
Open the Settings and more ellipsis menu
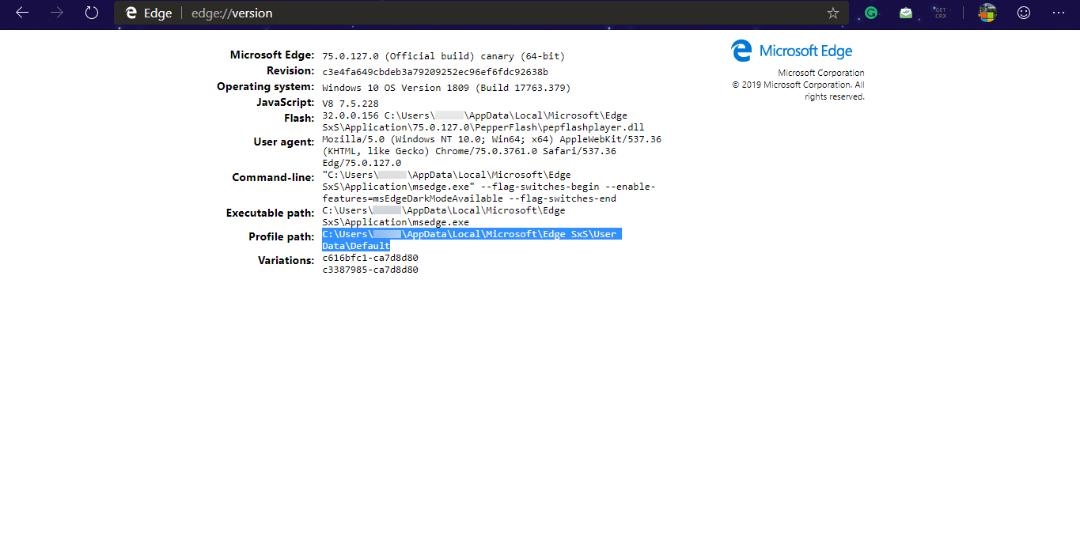tap(1059, 13)
